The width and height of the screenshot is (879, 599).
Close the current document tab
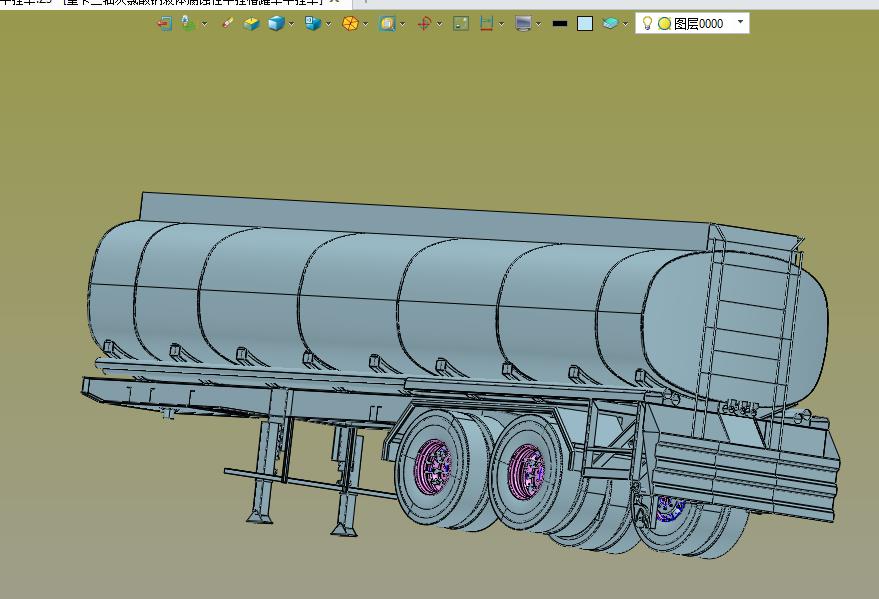click(335, 2)
